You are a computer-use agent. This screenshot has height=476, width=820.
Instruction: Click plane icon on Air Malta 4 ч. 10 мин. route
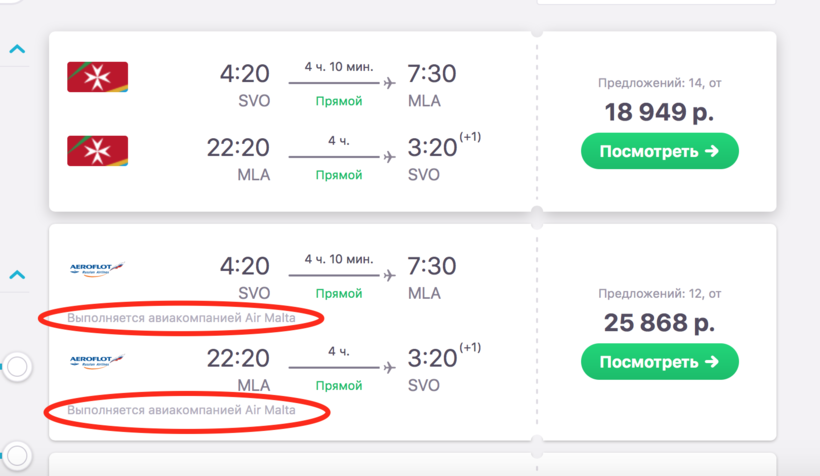tap(389, 83)
